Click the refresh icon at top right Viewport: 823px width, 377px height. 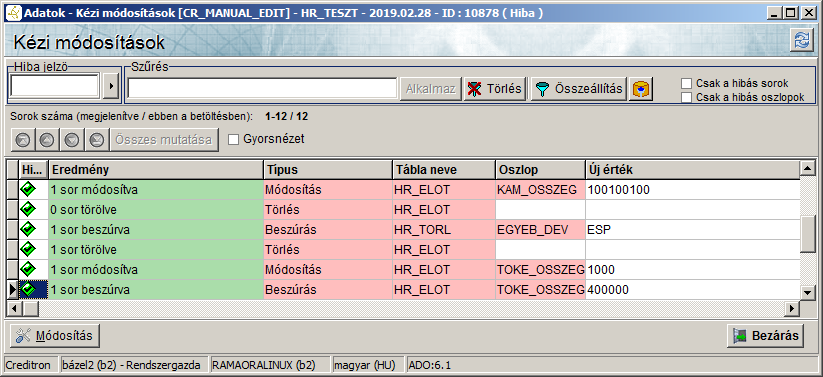(801, 41)
